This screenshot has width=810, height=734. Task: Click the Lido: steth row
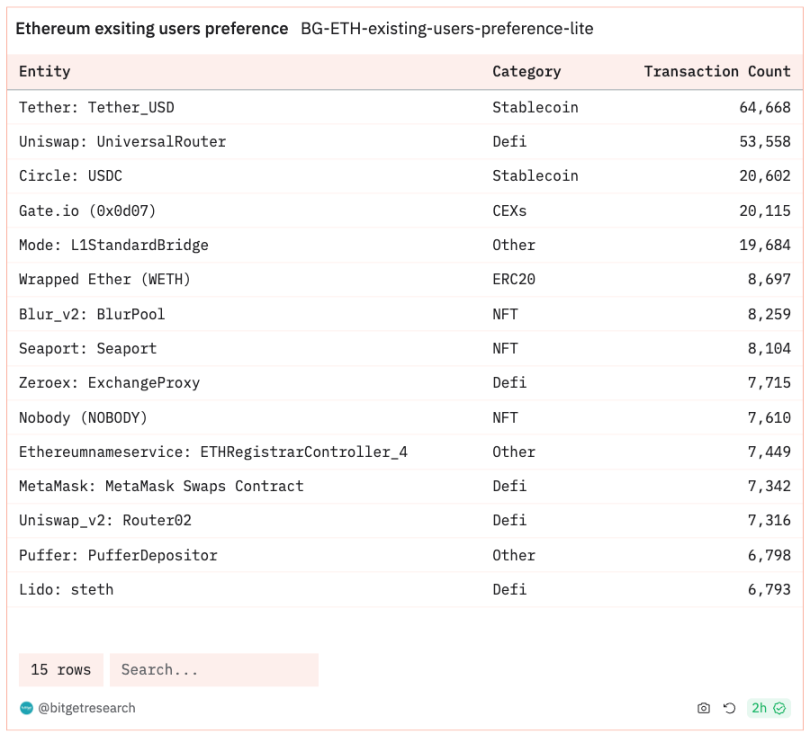pos(405,589)
